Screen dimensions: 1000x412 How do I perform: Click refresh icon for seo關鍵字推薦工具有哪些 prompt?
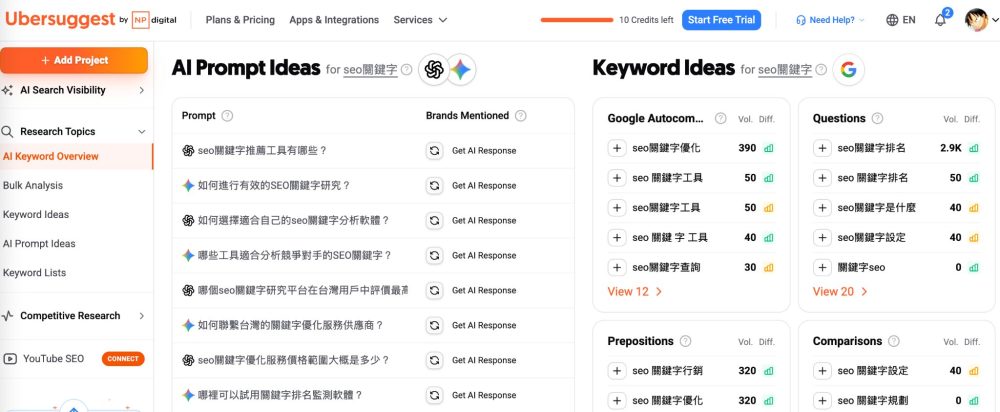coord(434,151)
